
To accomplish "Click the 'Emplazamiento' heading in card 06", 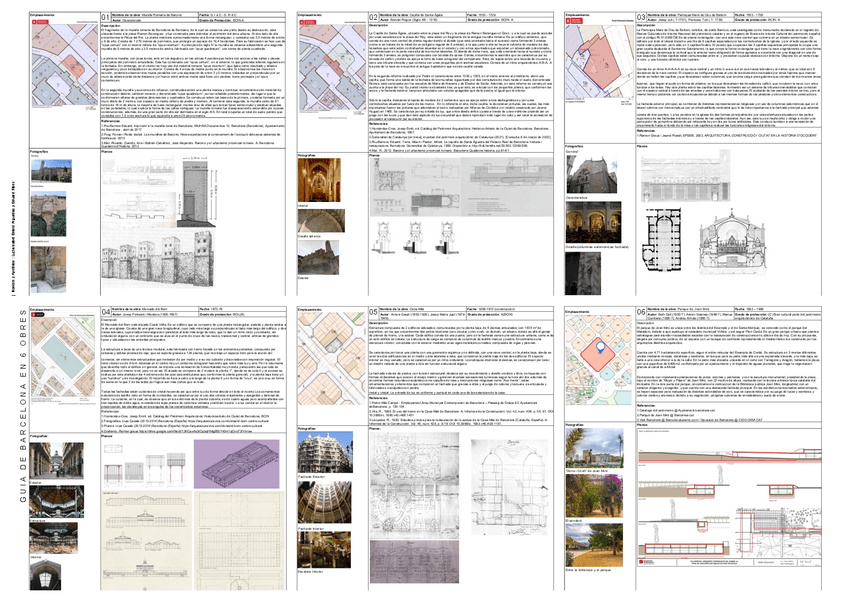I will pos(577,312).
